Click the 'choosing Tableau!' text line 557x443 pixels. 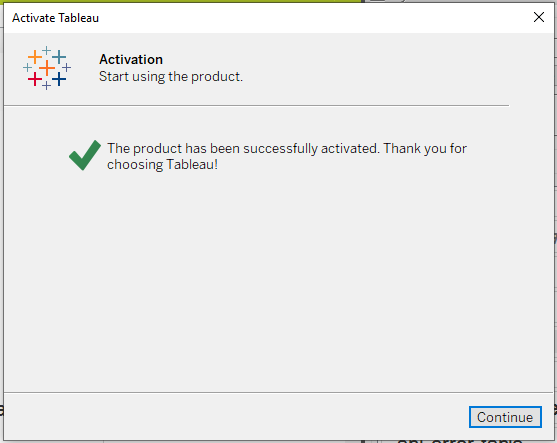click(x=162, y=164)
